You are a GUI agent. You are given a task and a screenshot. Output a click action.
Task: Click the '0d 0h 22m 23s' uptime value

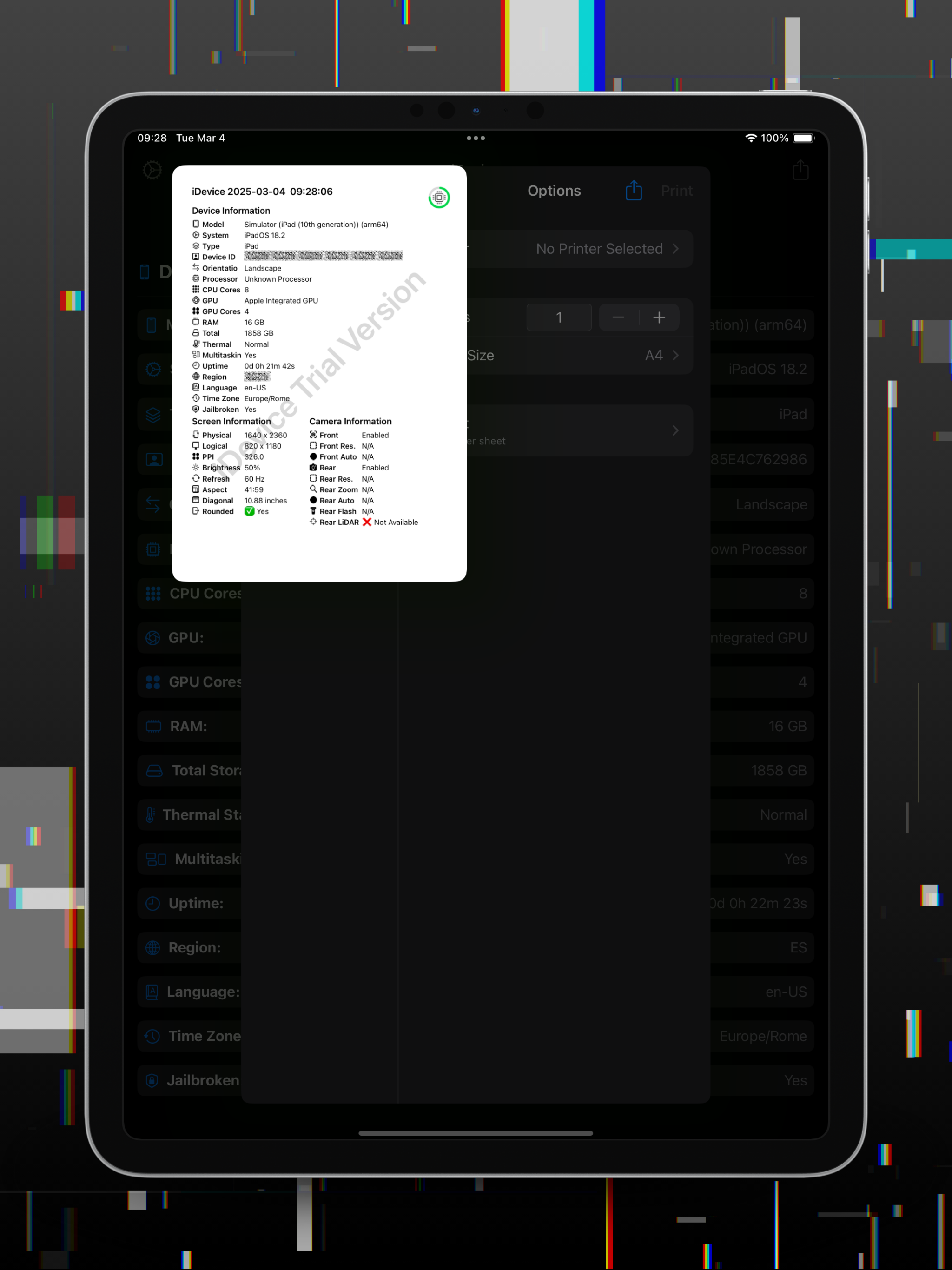click(759, 903)
